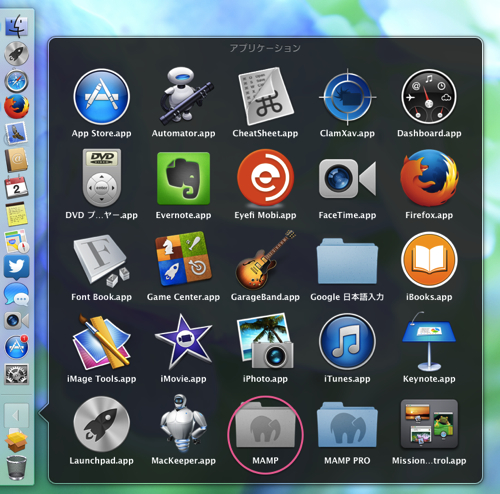Open Messages speech bubble in the Dock
Image resolution: width=500 pixels, height=494 pixels.
[x=16, y=294]
